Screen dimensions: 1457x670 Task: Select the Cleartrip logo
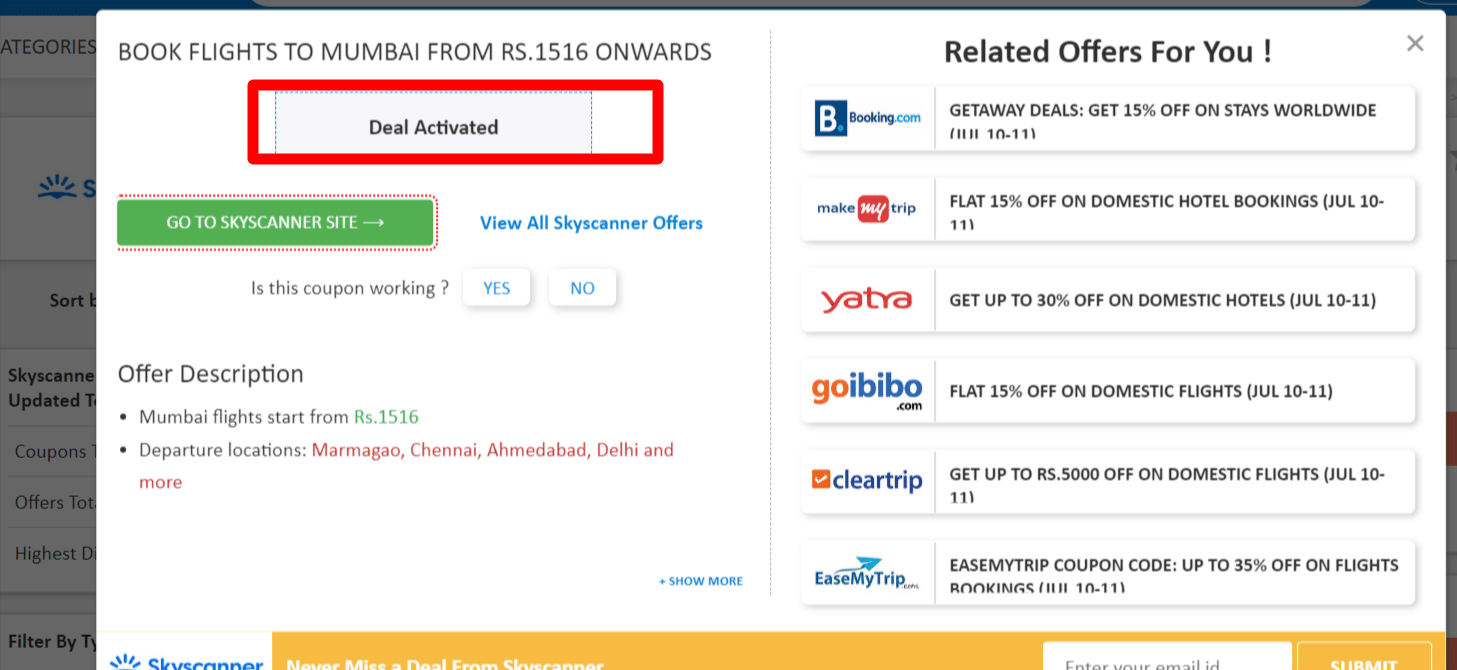[x=866, y=481]
